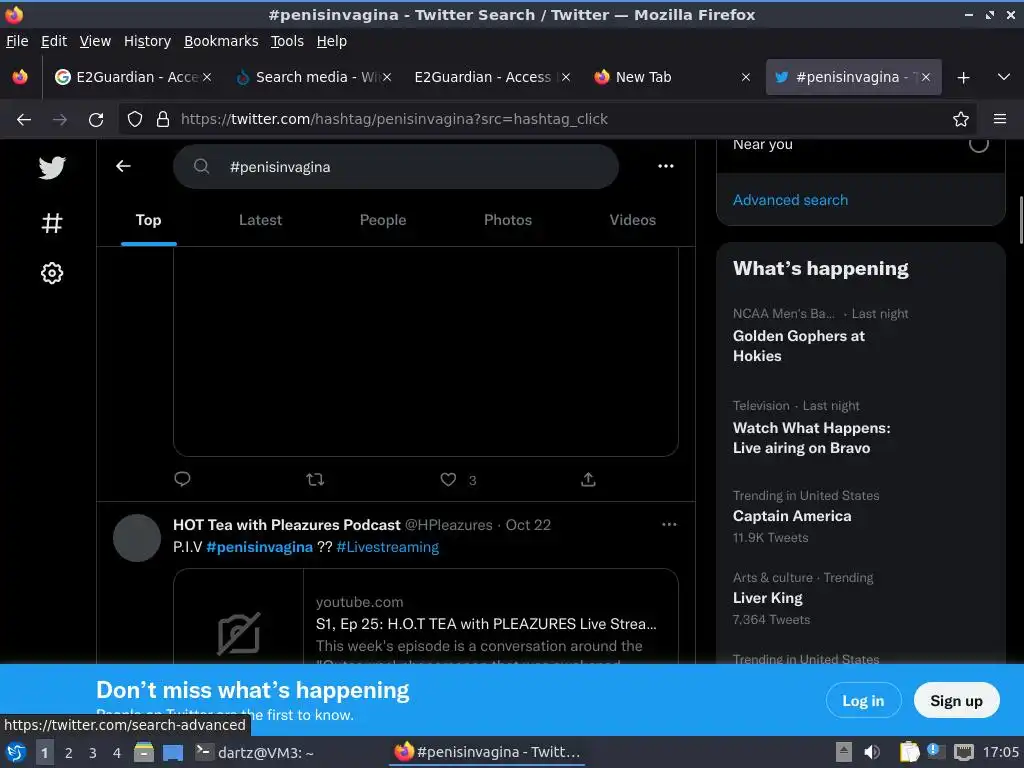The width and height of the screenshot is (1024, 768).
Task: Open the Firefox hamburger application menu
Action: (x=999, y=120)
